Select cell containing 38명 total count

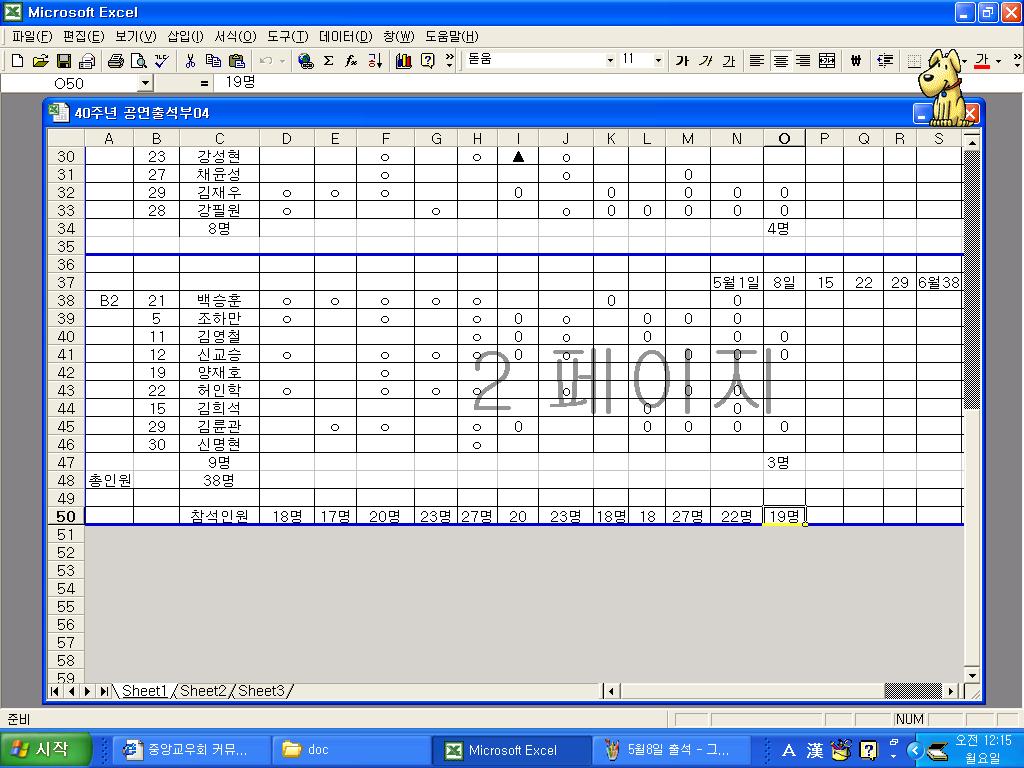pyautogui.click(x=219, y=481)
